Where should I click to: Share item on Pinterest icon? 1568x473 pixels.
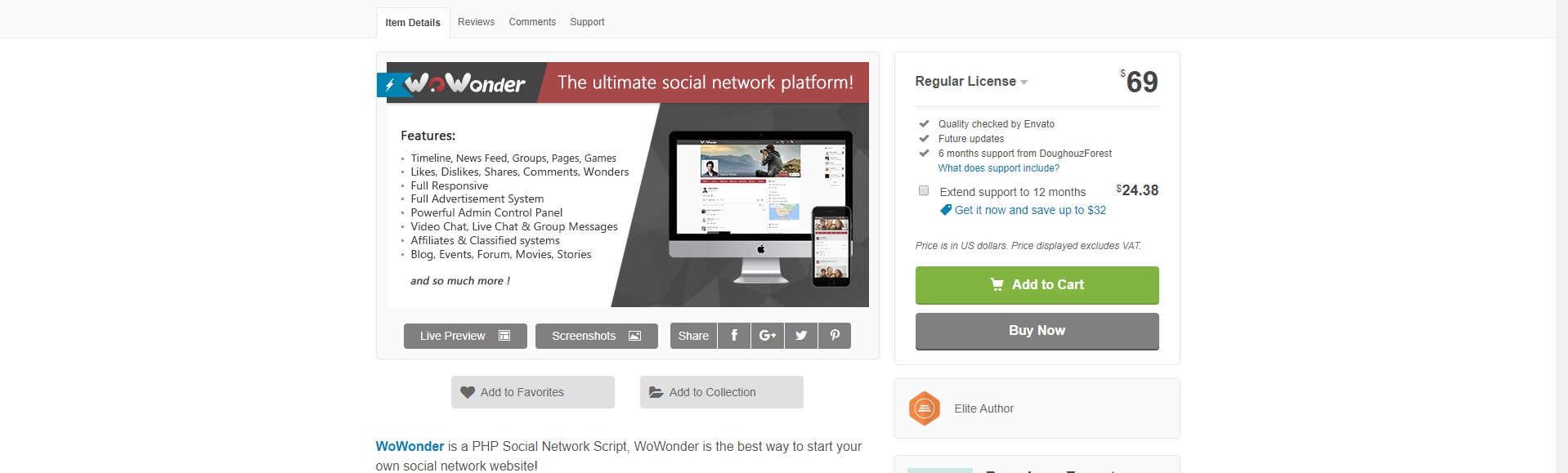(835, 336)
